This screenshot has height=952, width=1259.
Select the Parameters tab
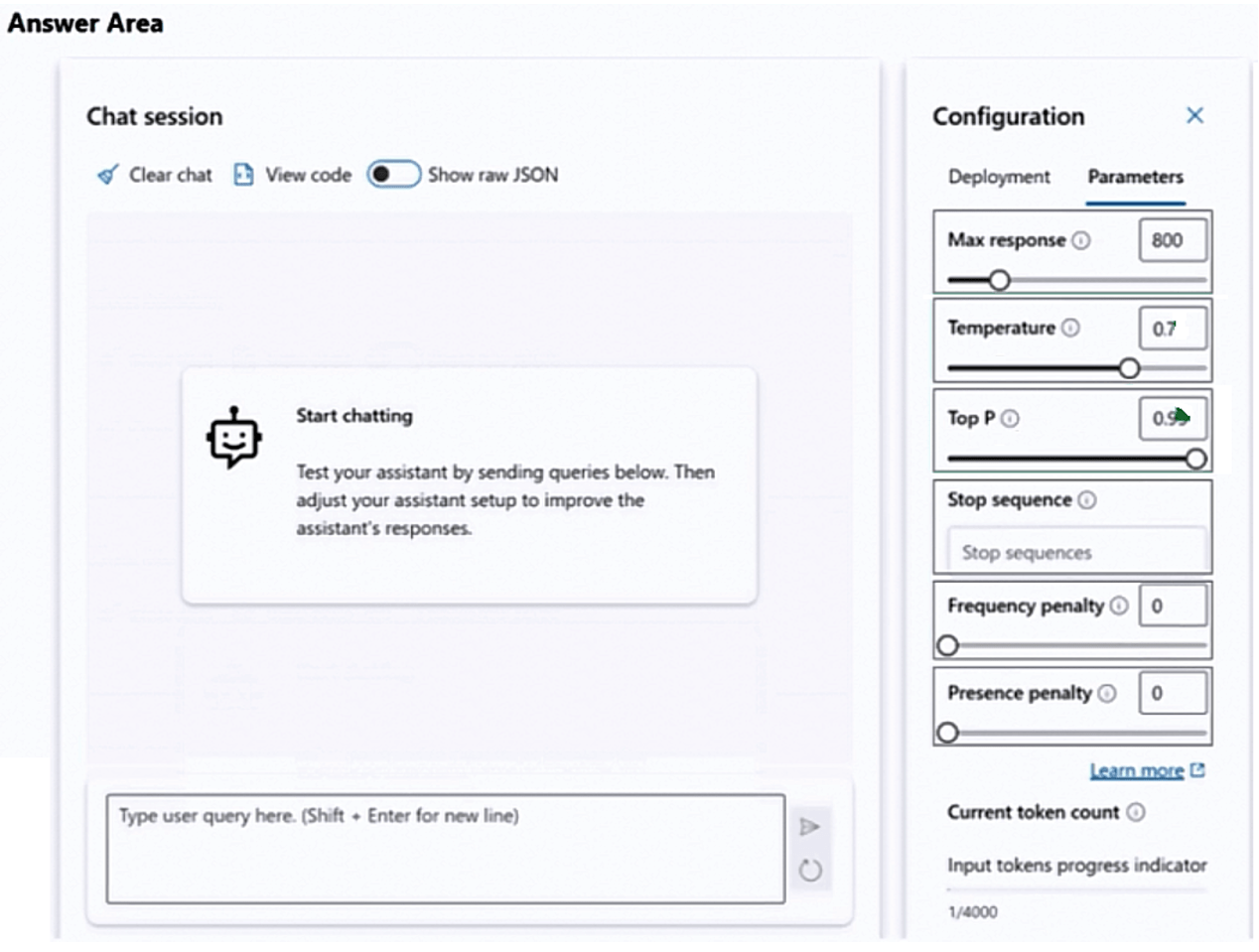tap(1135, 177)
